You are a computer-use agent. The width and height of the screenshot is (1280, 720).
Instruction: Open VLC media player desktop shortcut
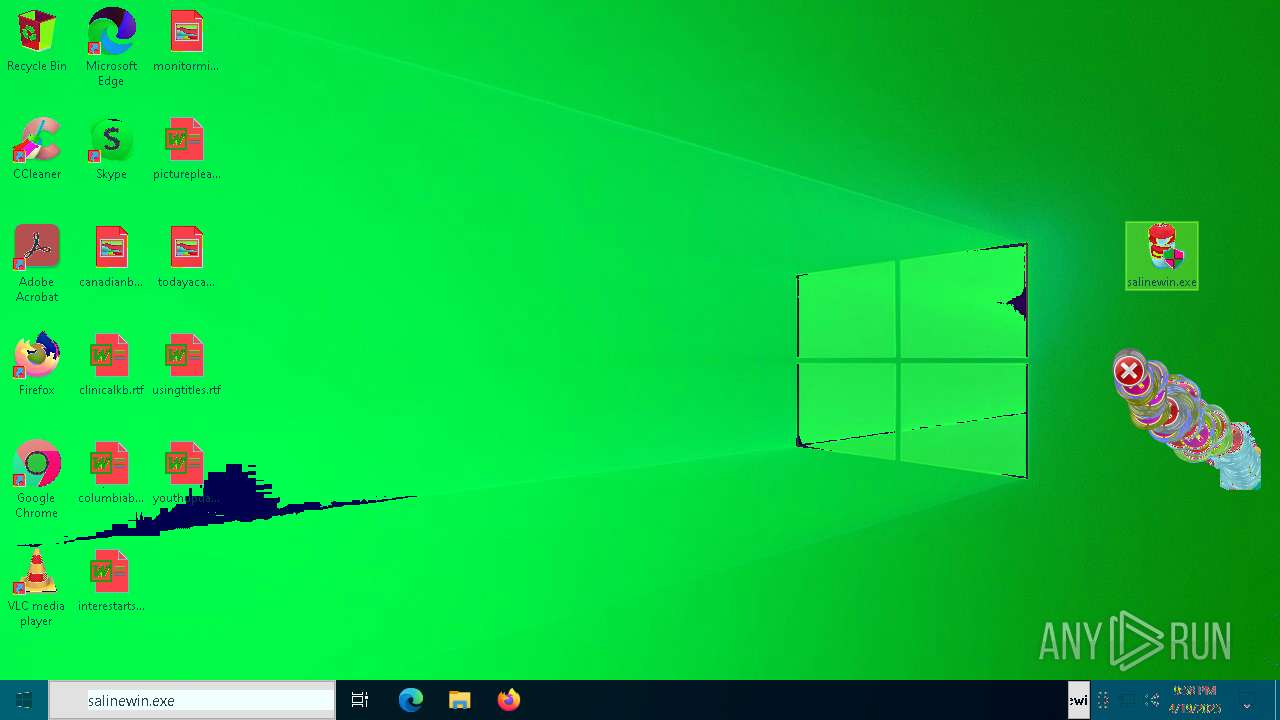pyautogui.click(x=37, y=587)
